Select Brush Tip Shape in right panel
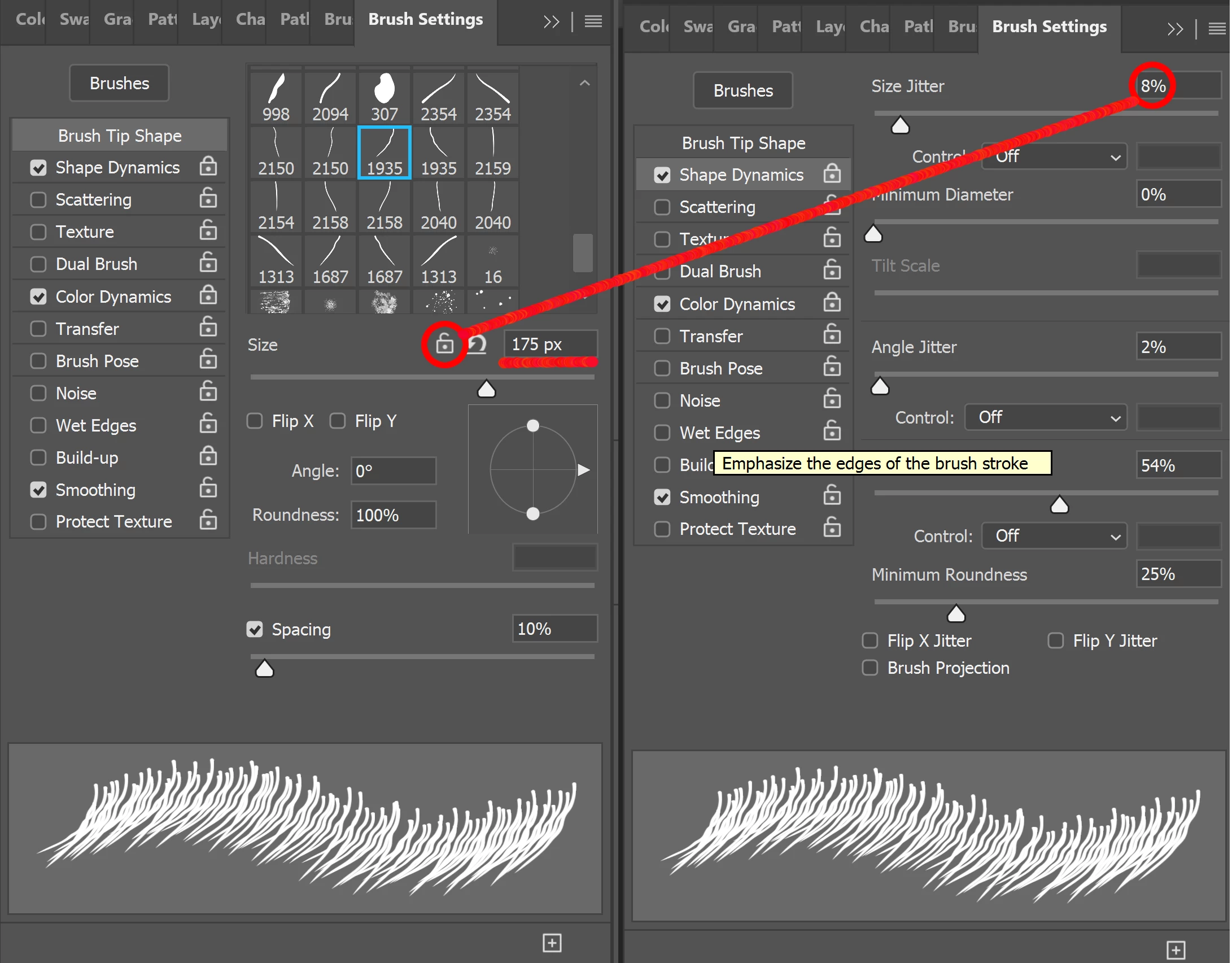Image resolution: width=1232 pixels, height=963 pixels. coord(743,143)
